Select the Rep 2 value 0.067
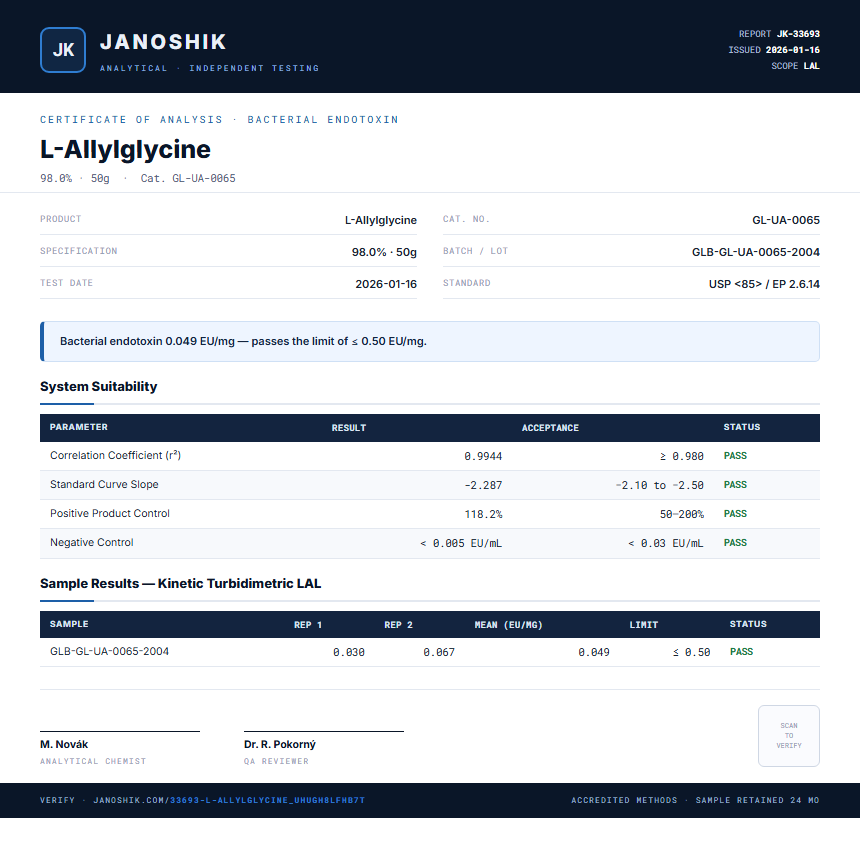Screen dimensions: 860x846 [x=439, y=652]
